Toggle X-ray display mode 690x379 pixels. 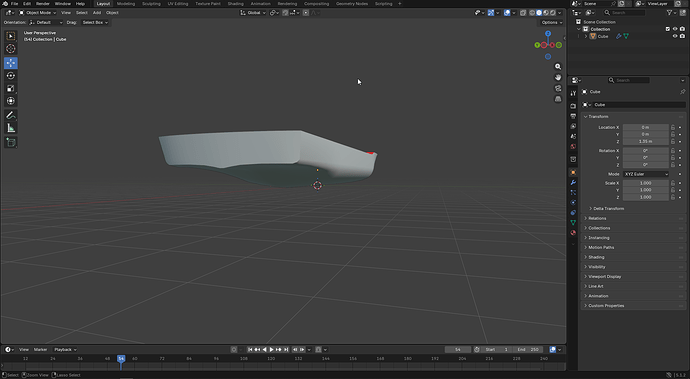[523, 13]
